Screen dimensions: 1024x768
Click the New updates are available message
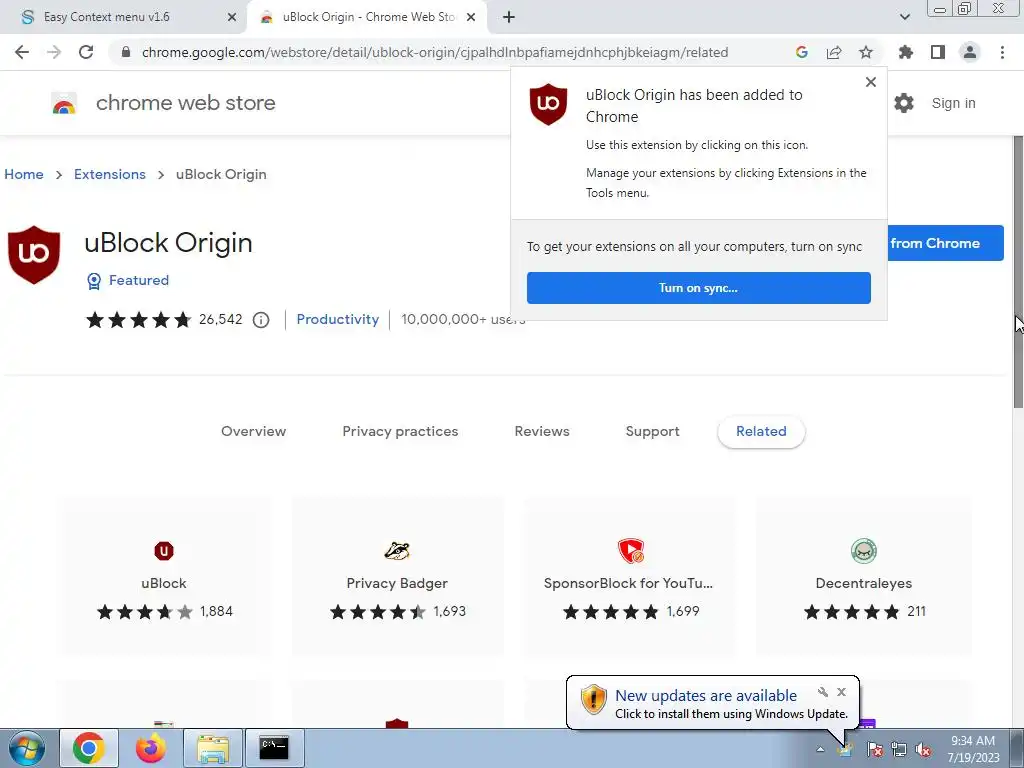706,696
